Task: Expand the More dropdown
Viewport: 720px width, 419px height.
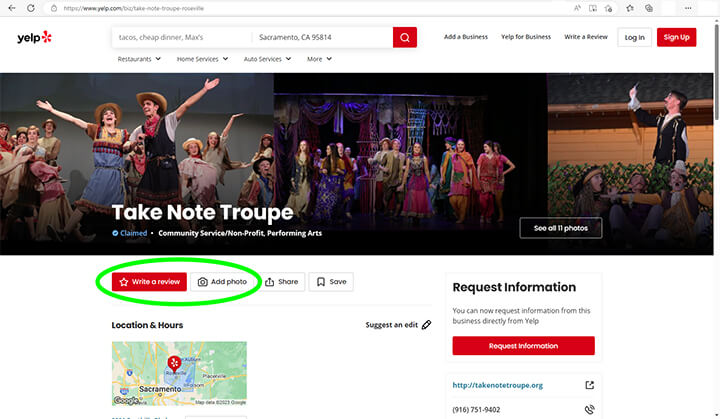Action: (x=319, y=59)
